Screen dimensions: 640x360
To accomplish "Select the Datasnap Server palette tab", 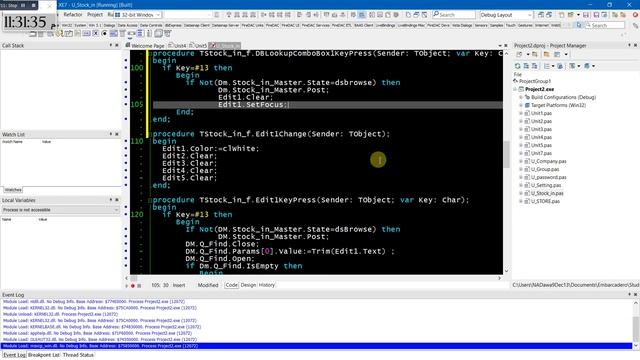I will [225, 25].
